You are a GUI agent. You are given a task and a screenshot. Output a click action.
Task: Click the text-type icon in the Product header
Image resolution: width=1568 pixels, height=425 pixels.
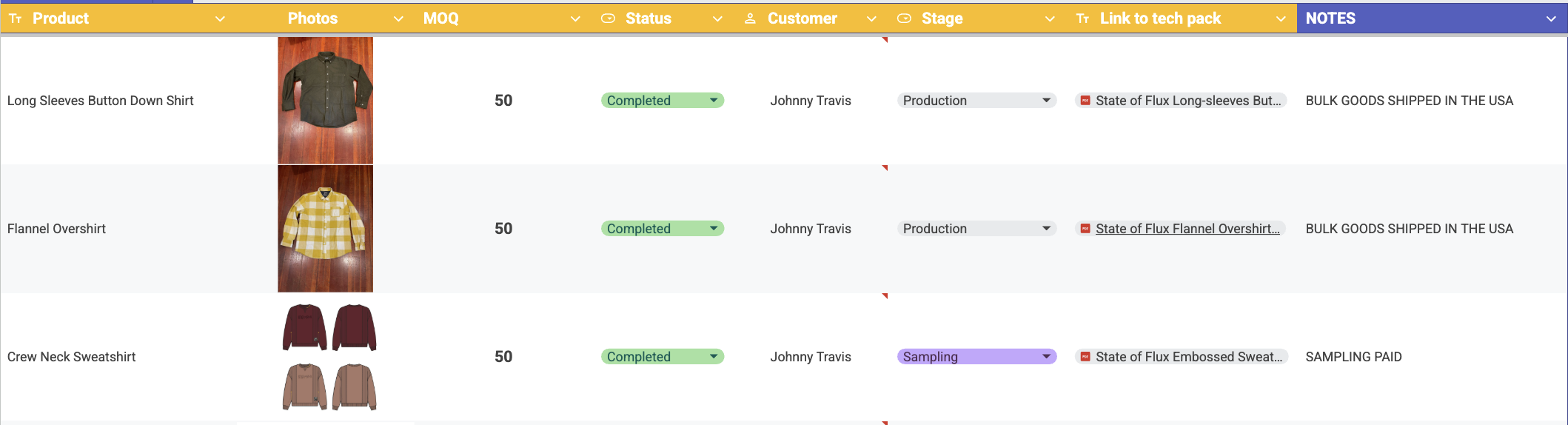pos(15,19)
